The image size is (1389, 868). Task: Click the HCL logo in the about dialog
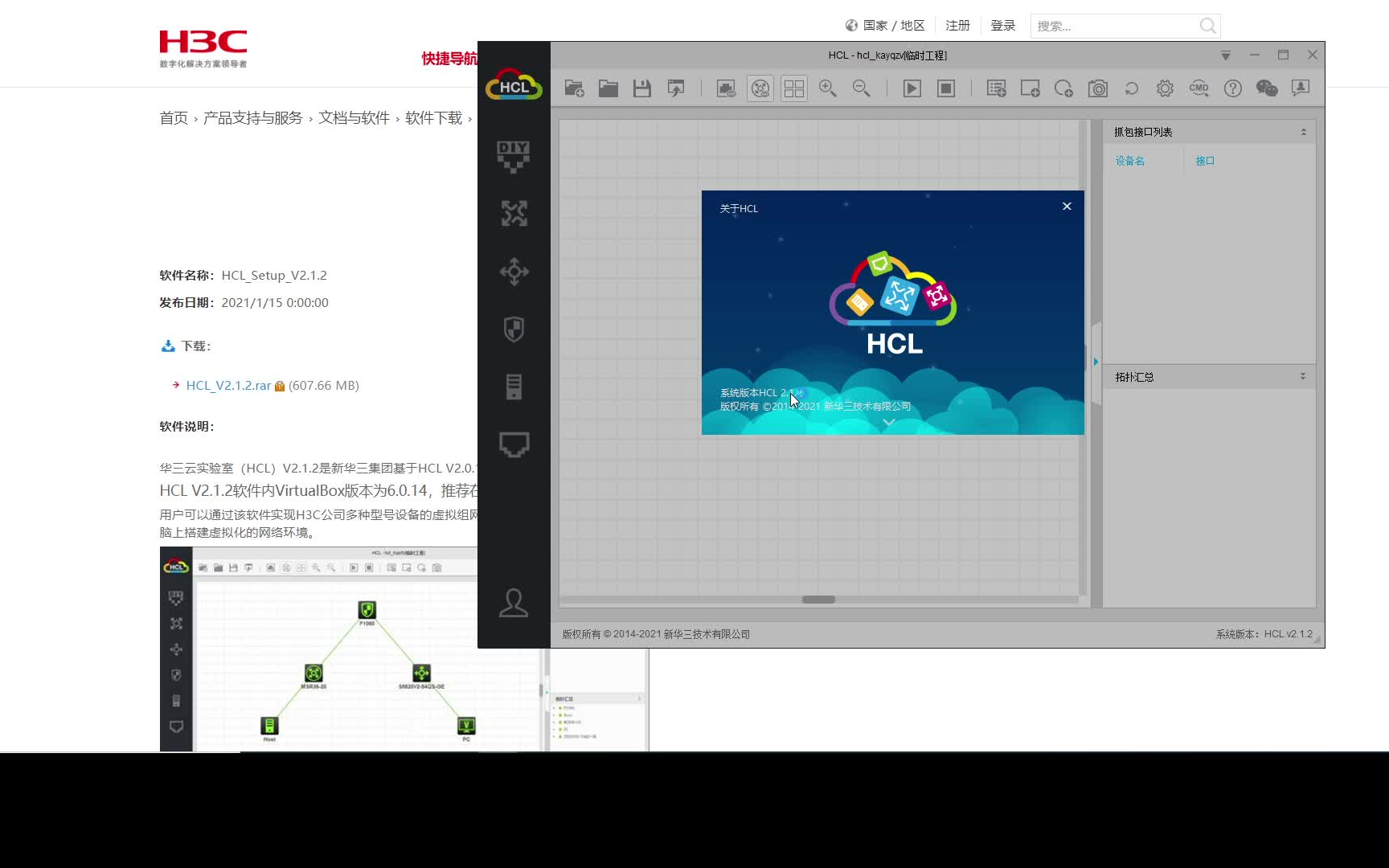(x=894, y=304)
